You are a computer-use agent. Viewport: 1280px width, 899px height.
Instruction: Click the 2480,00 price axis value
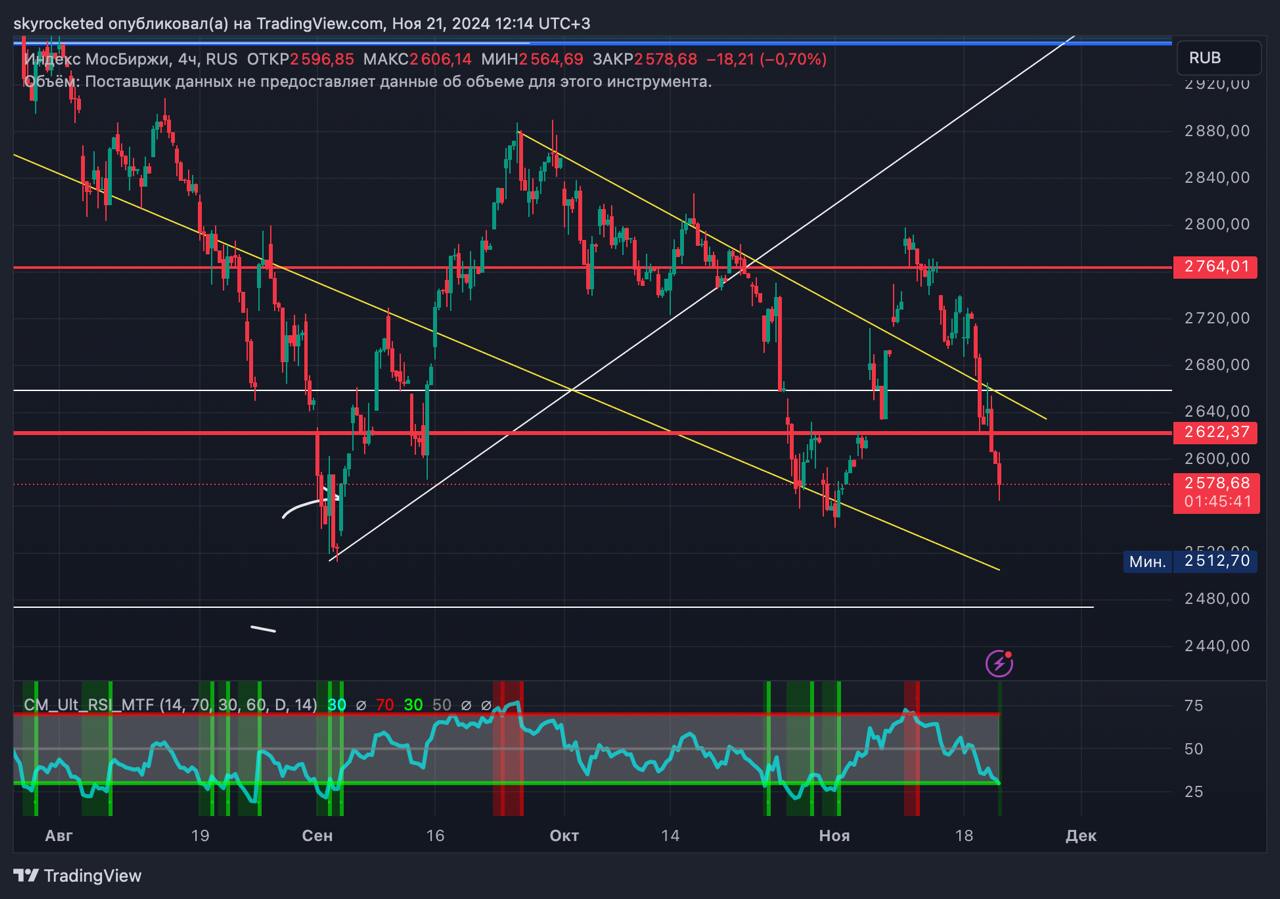pyautogui.click(x=1217, y=599)
